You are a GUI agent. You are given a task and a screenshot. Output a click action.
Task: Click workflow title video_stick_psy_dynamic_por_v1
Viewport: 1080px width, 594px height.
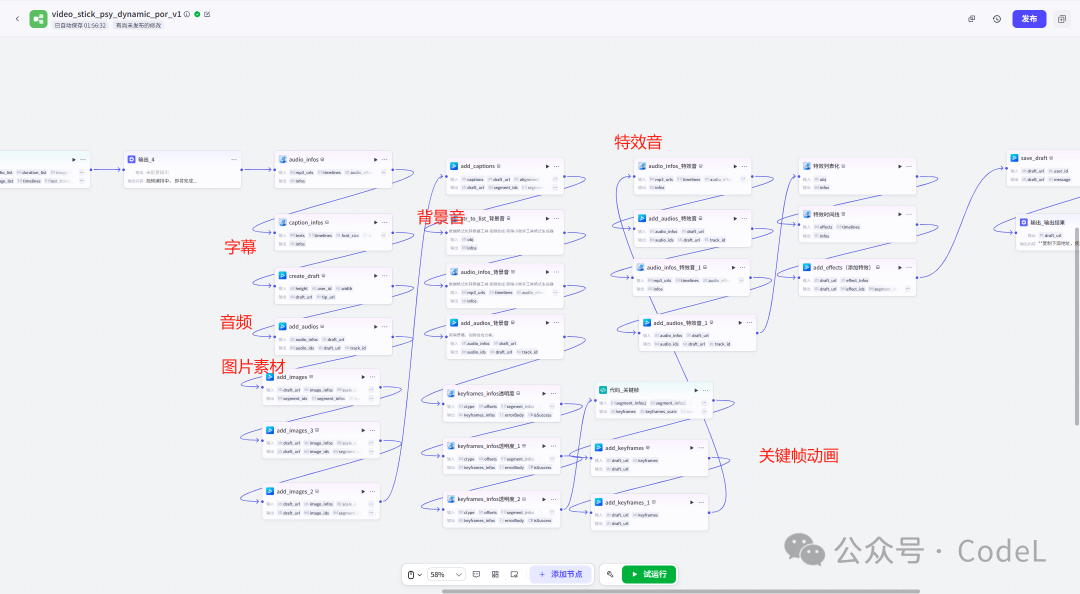[x=116, y=14]
